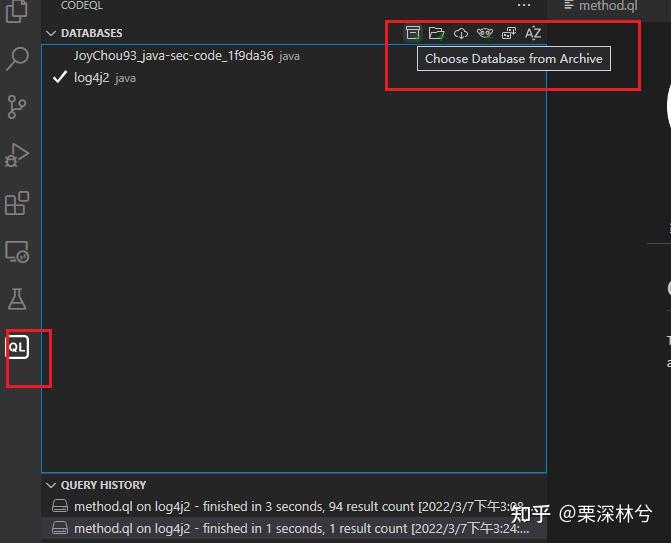
Task: Open Run and Debug view
Action: click(x=17, y=154)
